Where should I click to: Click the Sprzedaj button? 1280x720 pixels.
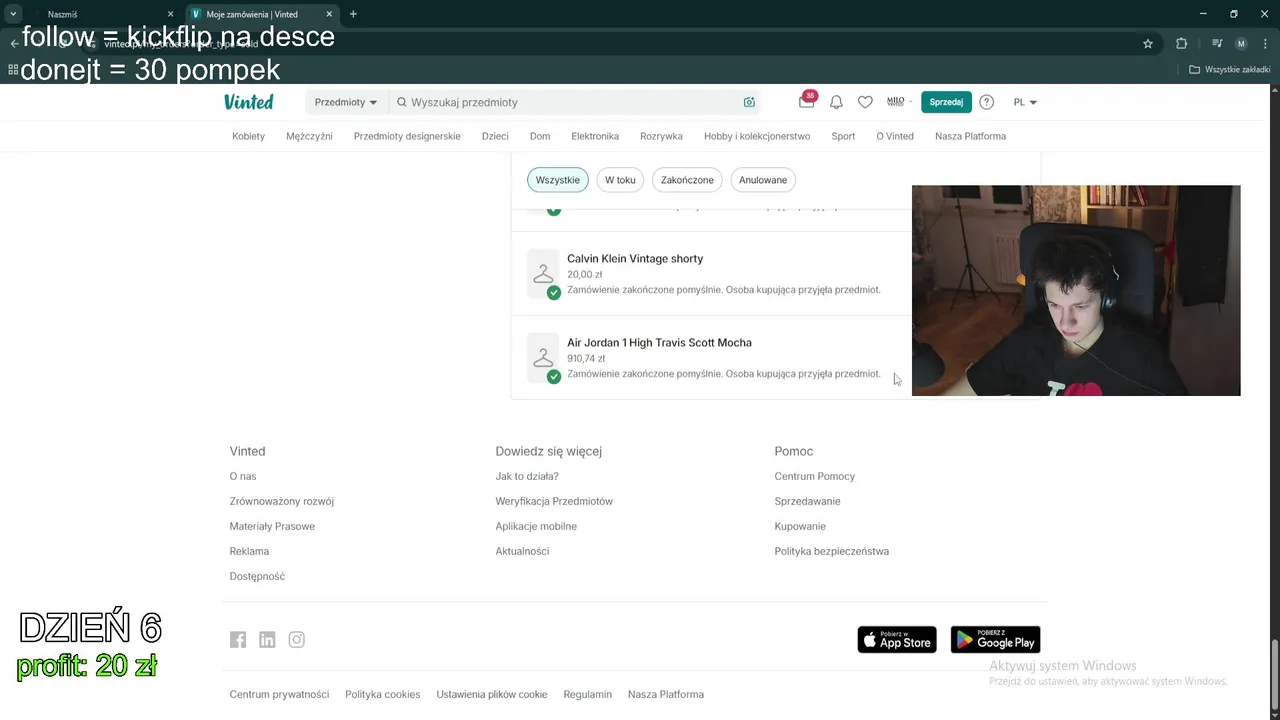(x=946, y=102)
